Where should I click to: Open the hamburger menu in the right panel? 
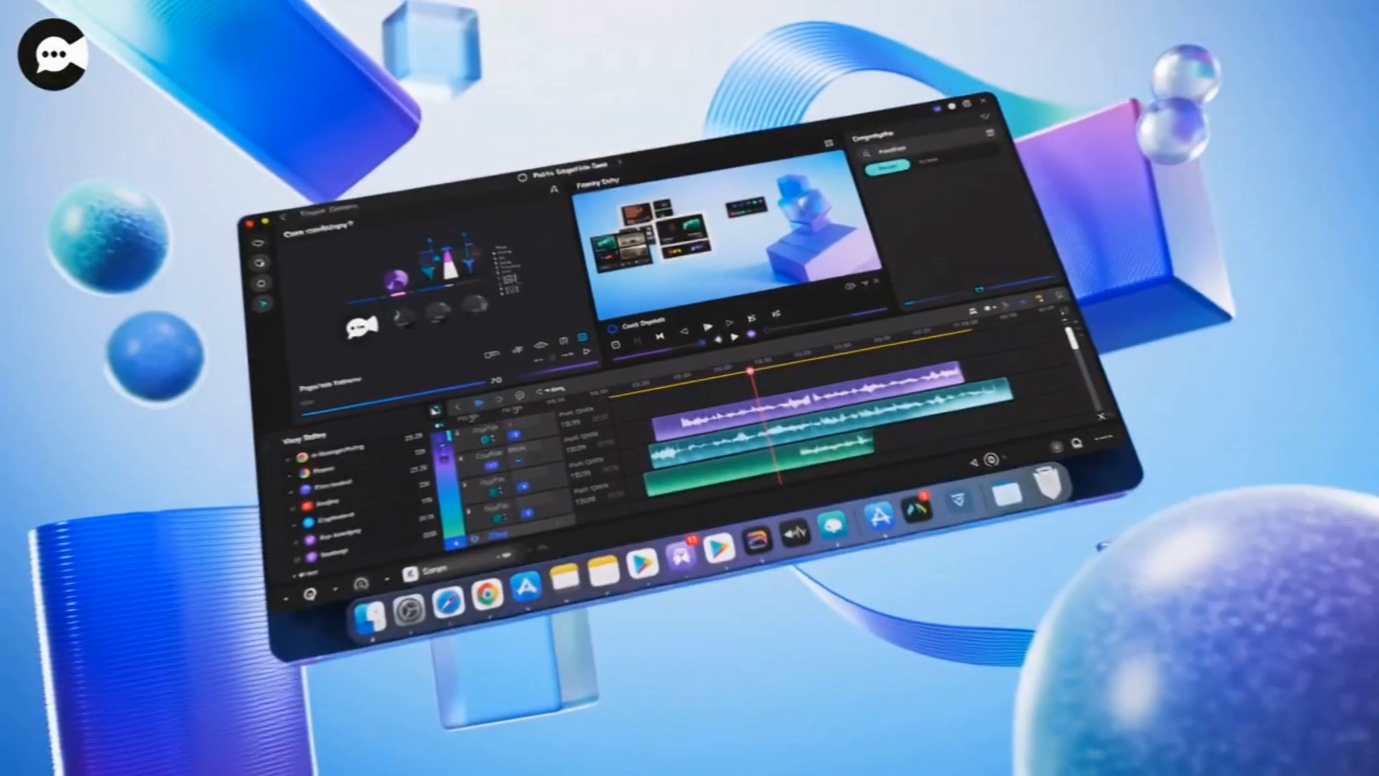point(990,133)
